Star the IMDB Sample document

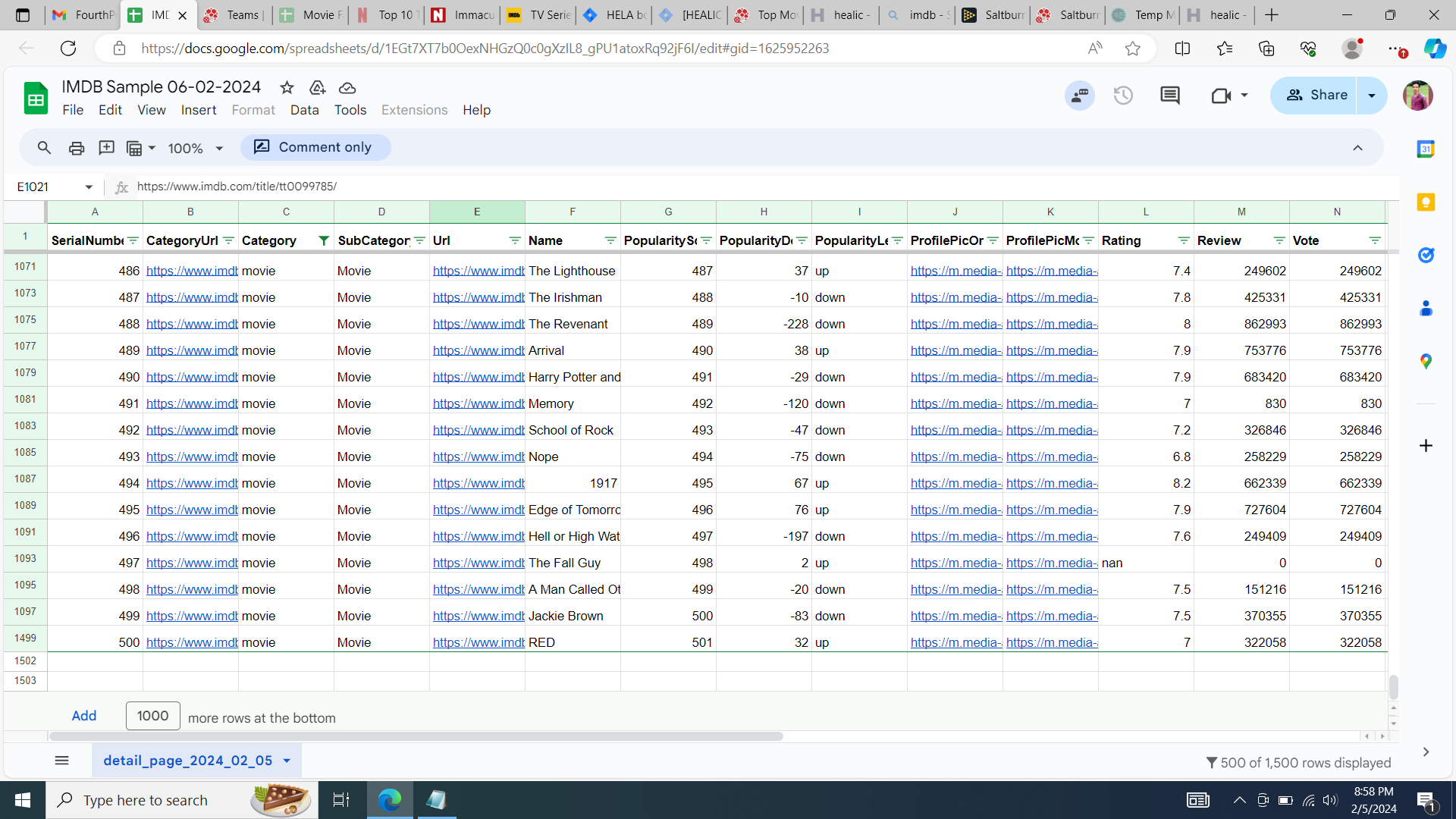(x=287, y=88)
